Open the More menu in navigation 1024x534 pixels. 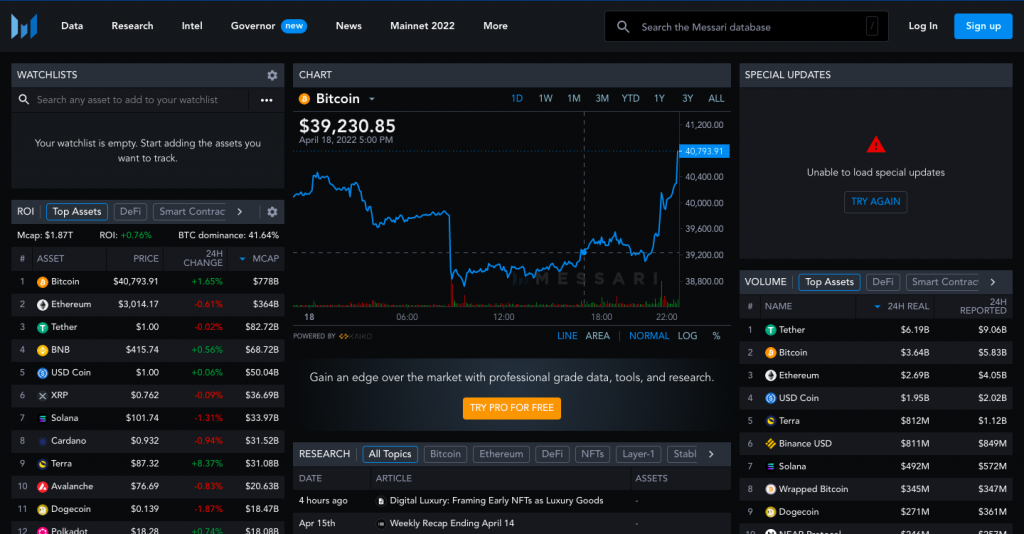(495, 26)
